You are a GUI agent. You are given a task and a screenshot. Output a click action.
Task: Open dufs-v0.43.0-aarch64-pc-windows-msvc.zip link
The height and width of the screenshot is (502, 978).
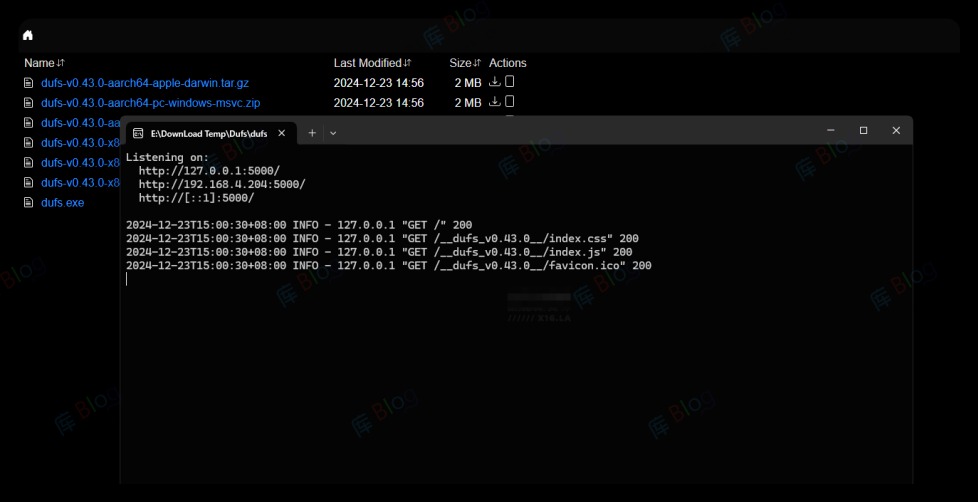(150, 103)
